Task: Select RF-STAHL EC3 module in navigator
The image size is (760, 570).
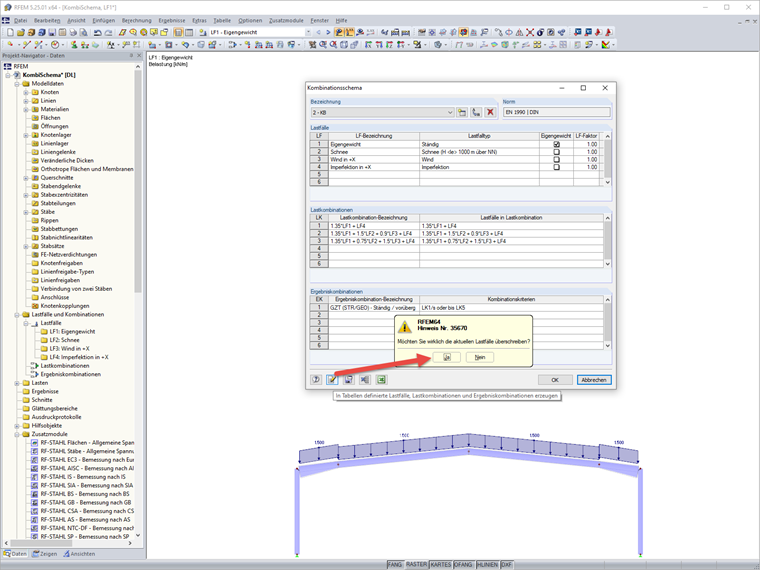Action: 87,460
